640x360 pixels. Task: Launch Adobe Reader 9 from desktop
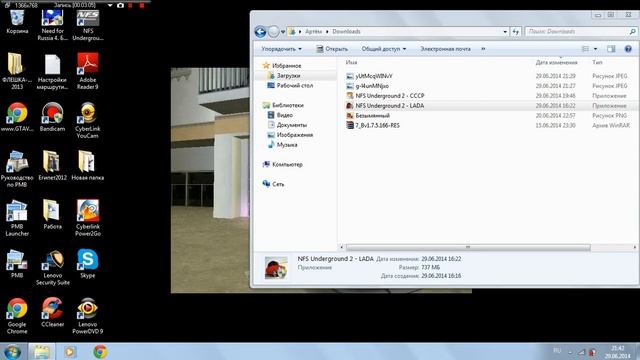point(88,71)
